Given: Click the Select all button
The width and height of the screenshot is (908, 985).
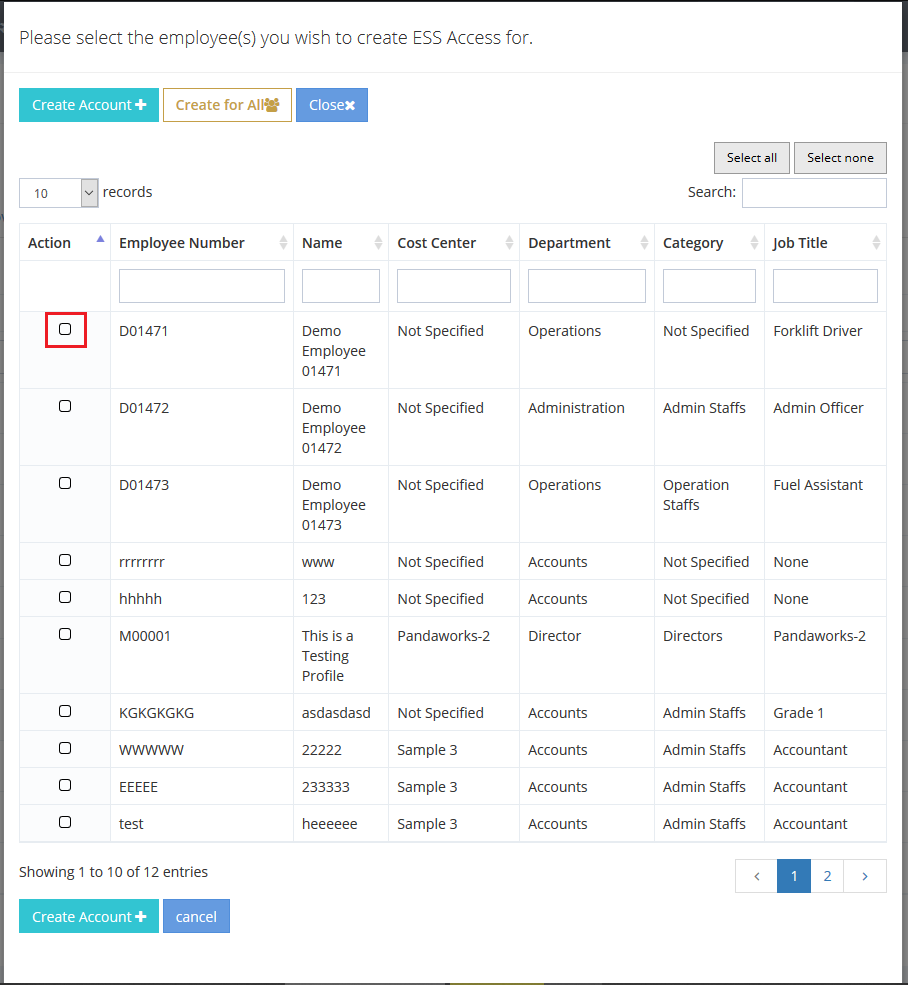Looking at the screenshot, I should click(752, 158).
